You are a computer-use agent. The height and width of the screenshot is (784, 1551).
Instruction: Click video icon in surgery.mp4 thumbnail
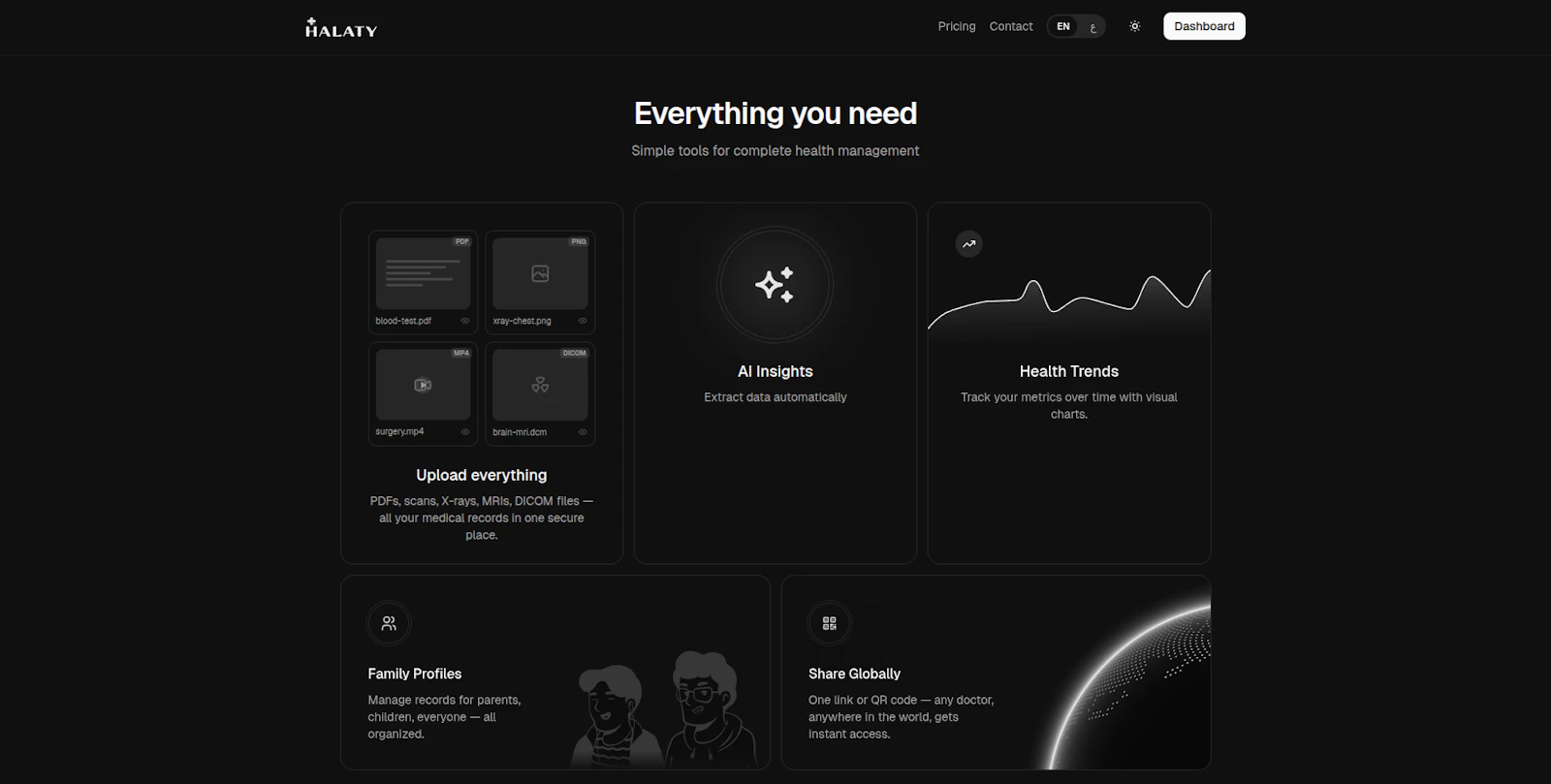423,385
